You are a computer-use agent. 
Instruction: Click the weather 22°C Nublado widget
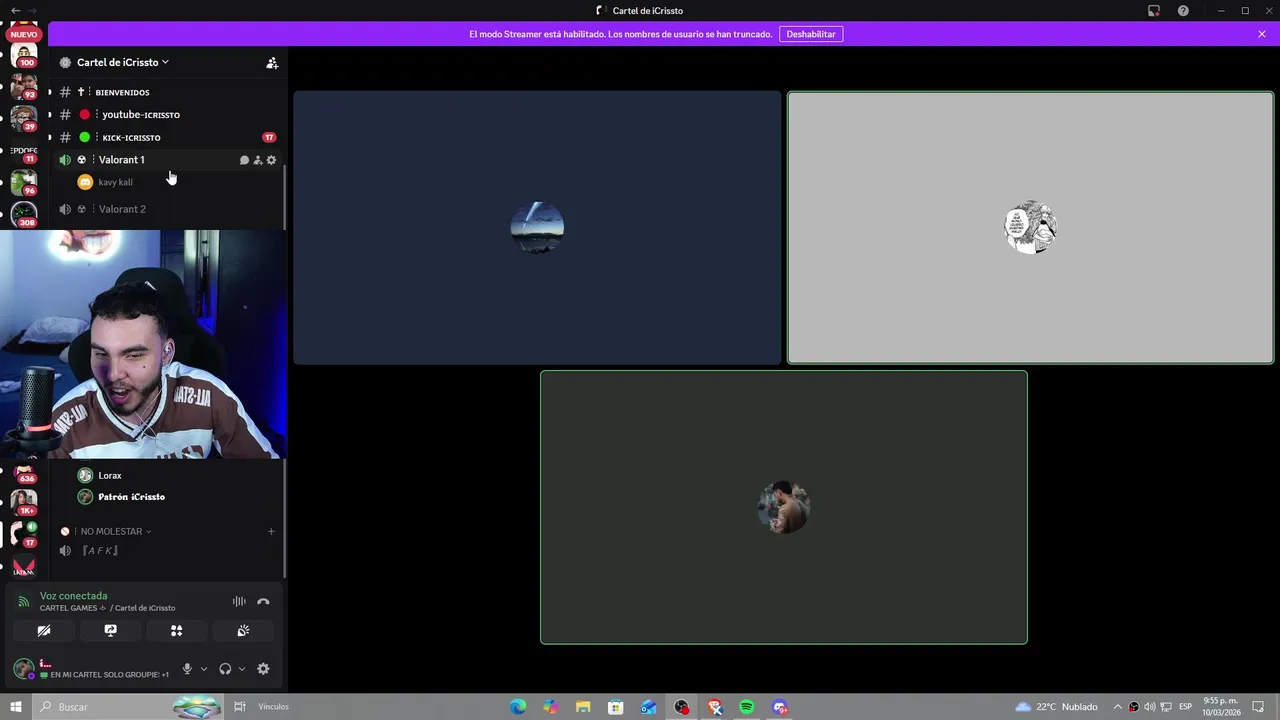pyautogui.click(x=1056, y=707)
